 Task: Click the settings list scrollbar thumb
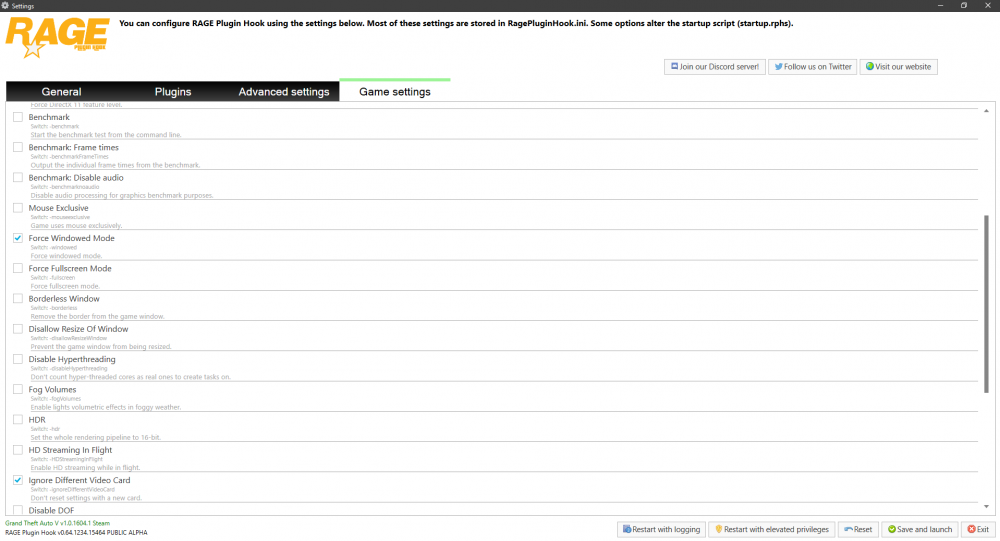click(986, 304)
